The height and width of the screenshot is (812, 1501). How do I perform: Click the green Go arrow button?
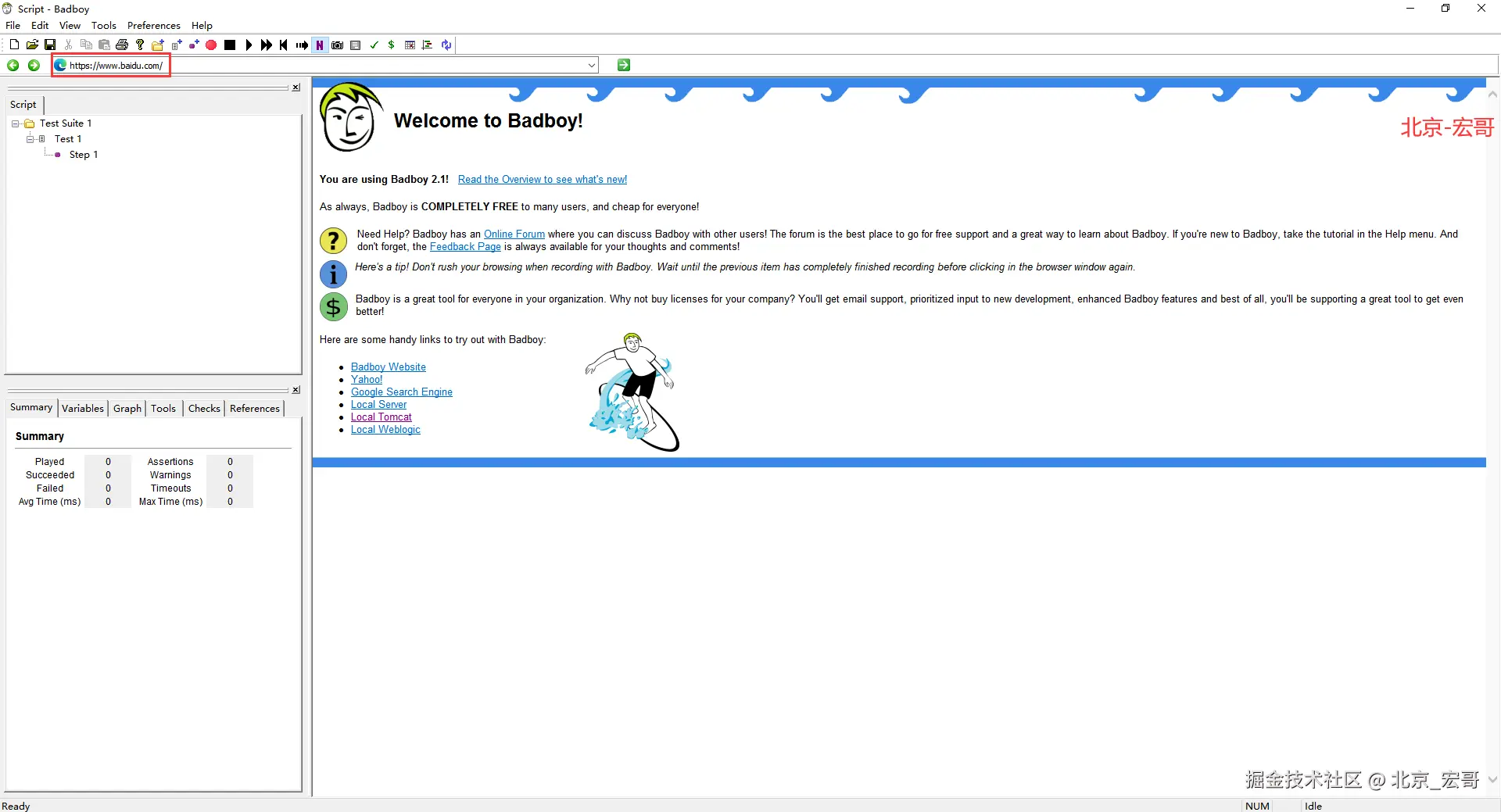point(624,65)
